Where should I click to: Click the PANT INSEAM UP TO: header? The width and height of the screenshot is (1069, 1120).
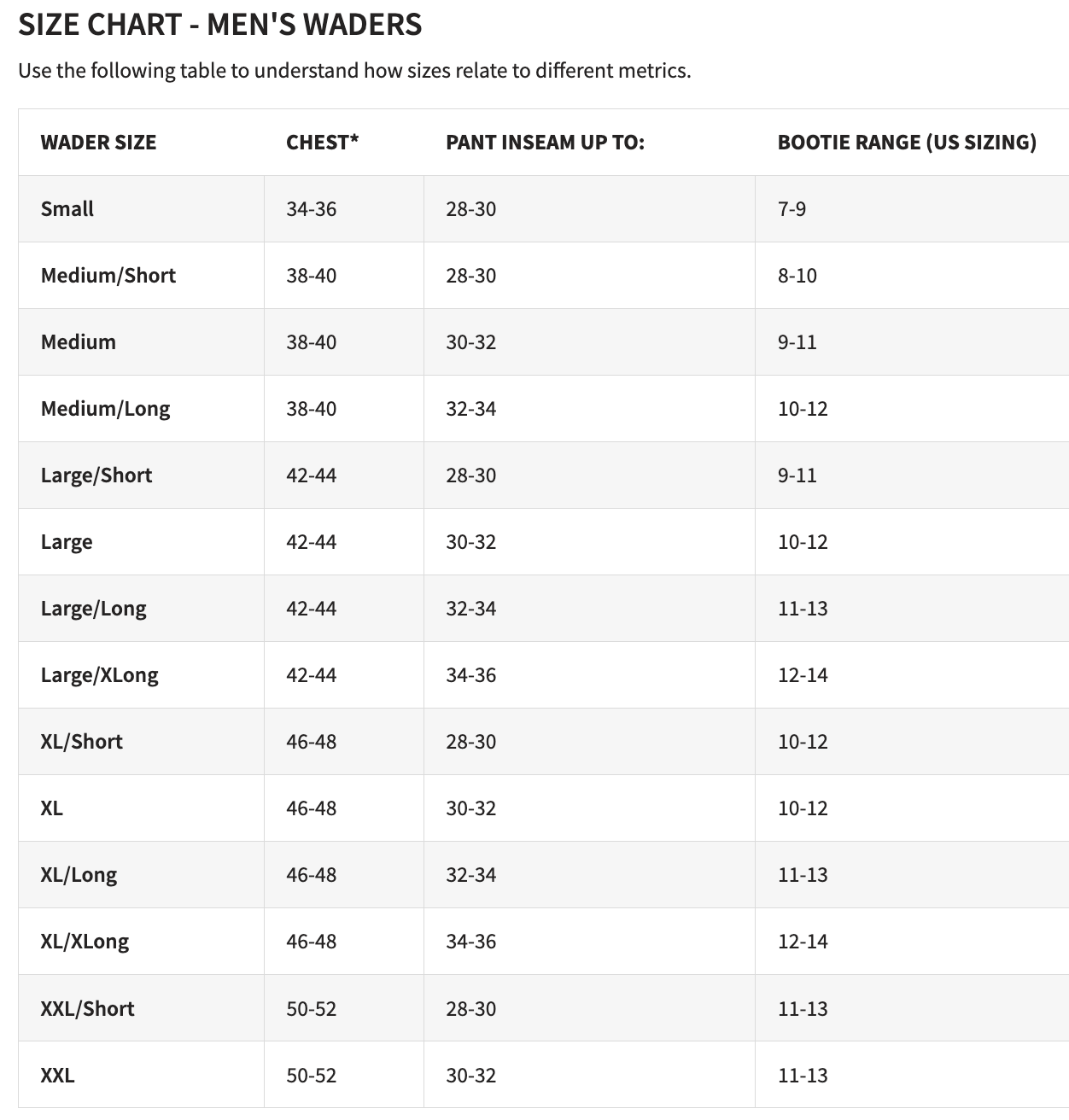point(545,142)
